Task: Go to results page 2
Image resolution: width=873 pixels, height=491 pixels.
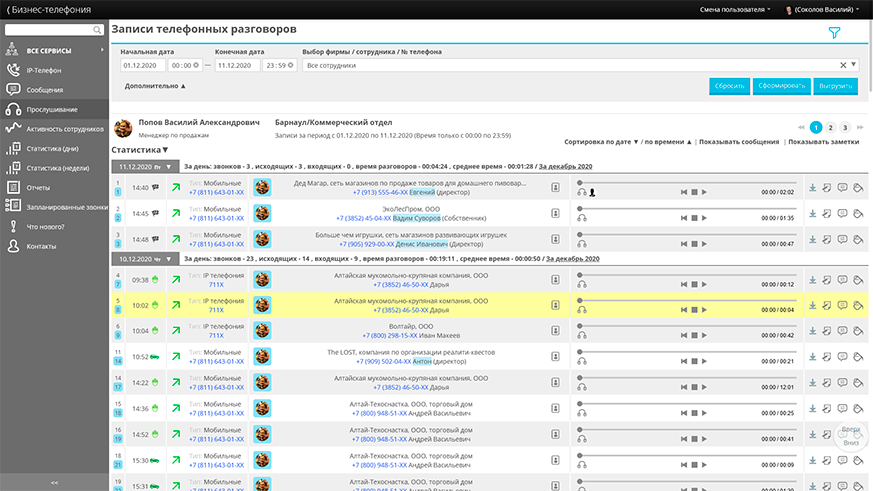Action: [830, 127]
